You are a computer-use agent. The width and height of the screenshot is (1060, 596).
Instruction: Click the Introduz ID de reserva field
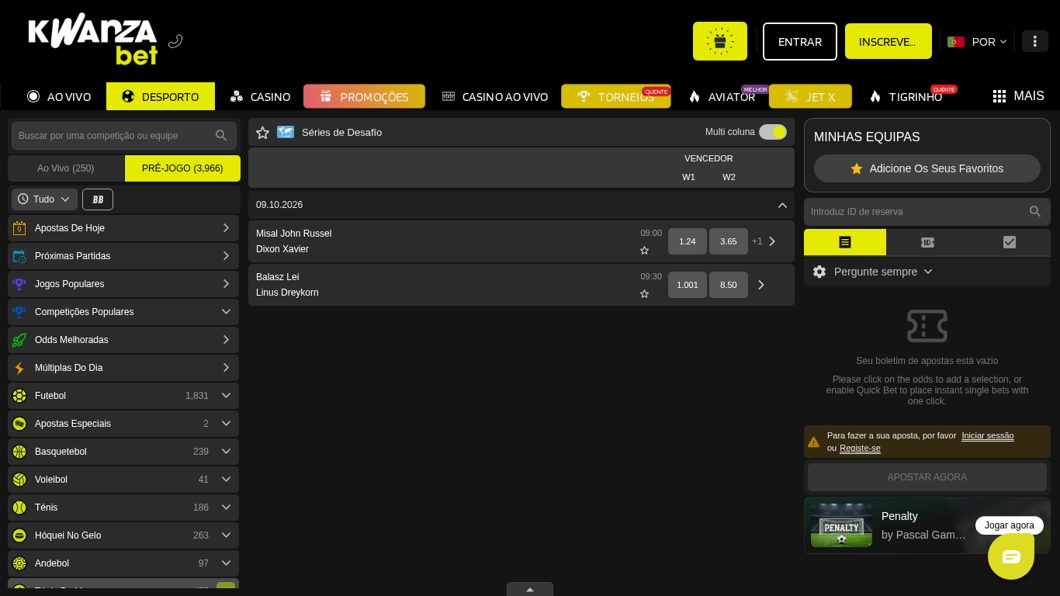click(x=927, y=212)
